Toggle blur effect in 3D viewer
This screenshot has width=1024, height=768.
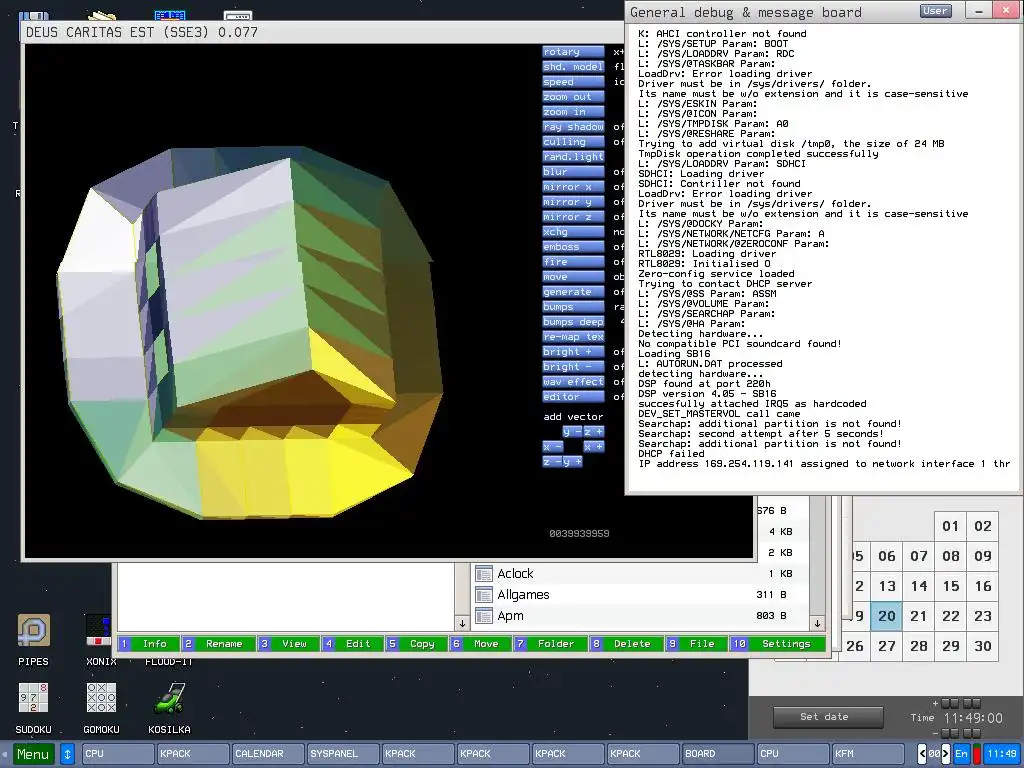(x=573, y=172)
